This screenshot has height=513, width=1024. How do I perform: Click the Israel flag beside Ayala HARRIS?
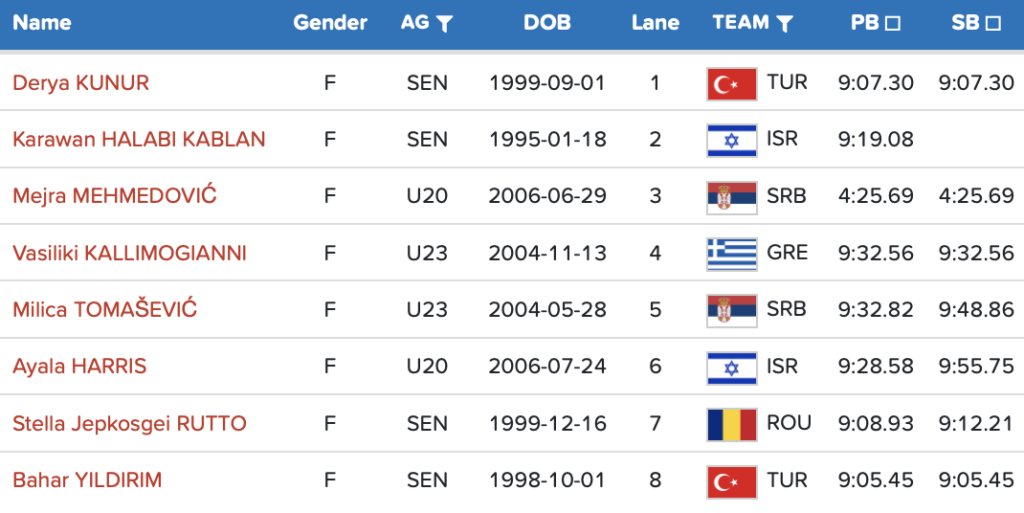[x=731, y=367]
